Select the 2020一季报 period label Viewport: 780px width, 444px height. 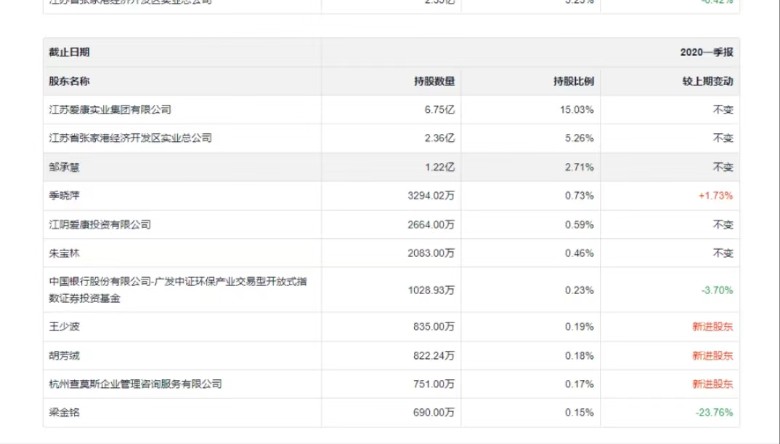pyautogui.click(x=707, y=52)
